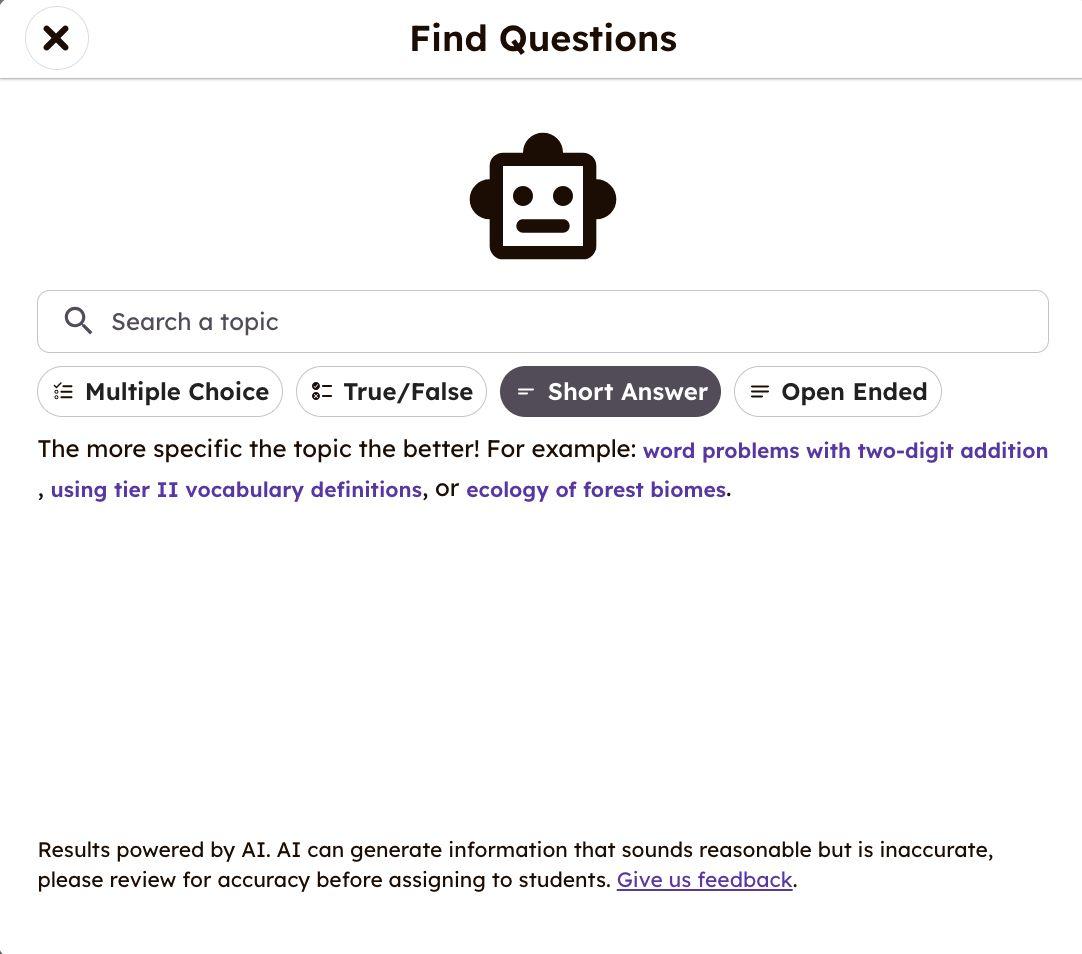
Task: Click the short lines icon in Short Answer
Action: click(526, 392)
